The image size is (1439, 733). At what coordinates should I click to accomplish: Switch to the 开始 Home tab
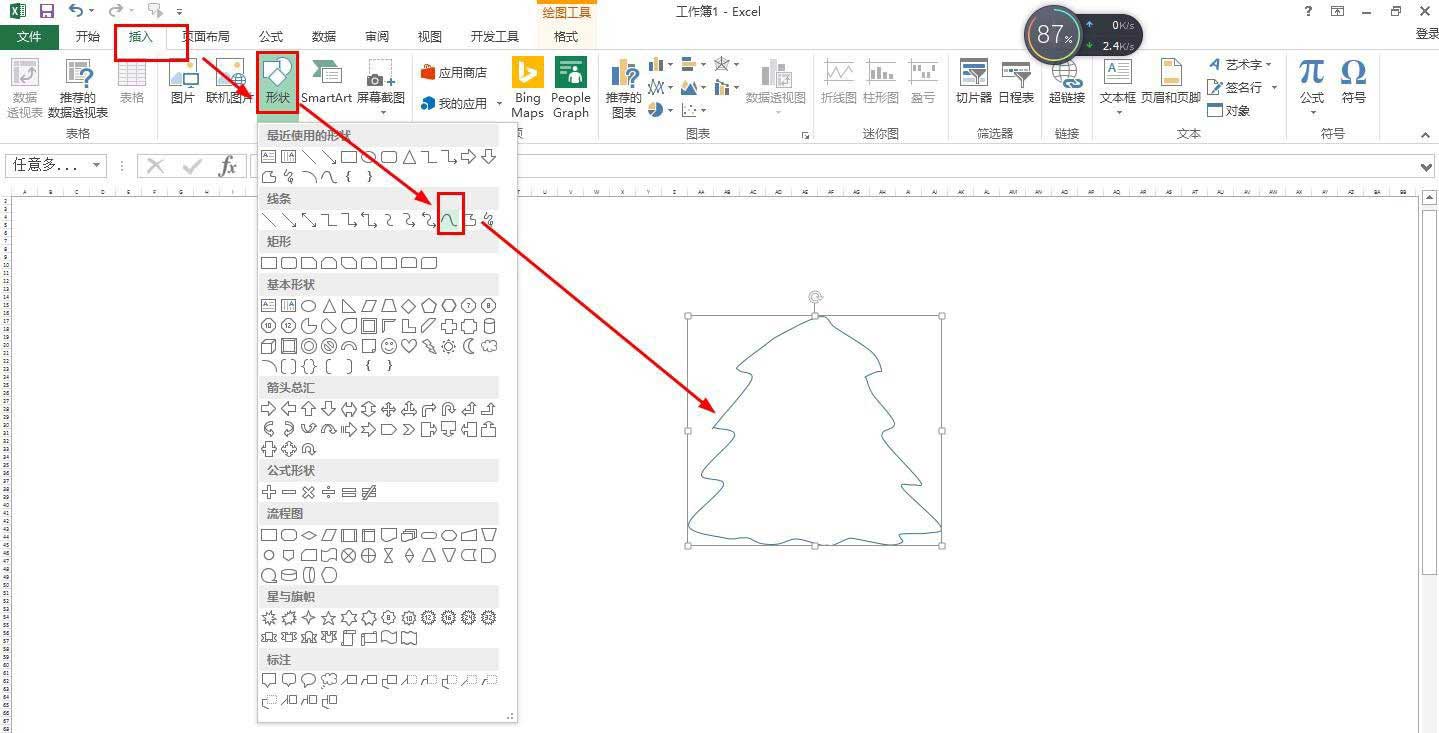[88, 37]
